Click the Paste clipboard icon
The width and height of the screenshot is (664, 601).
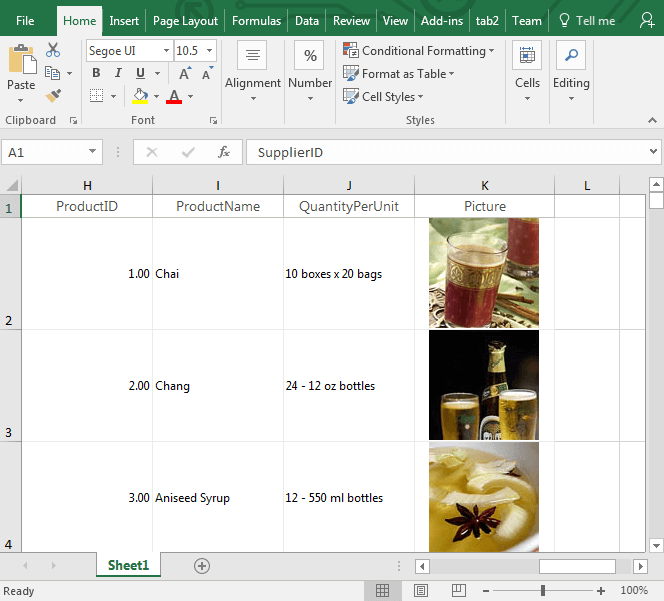coord(22,59)
